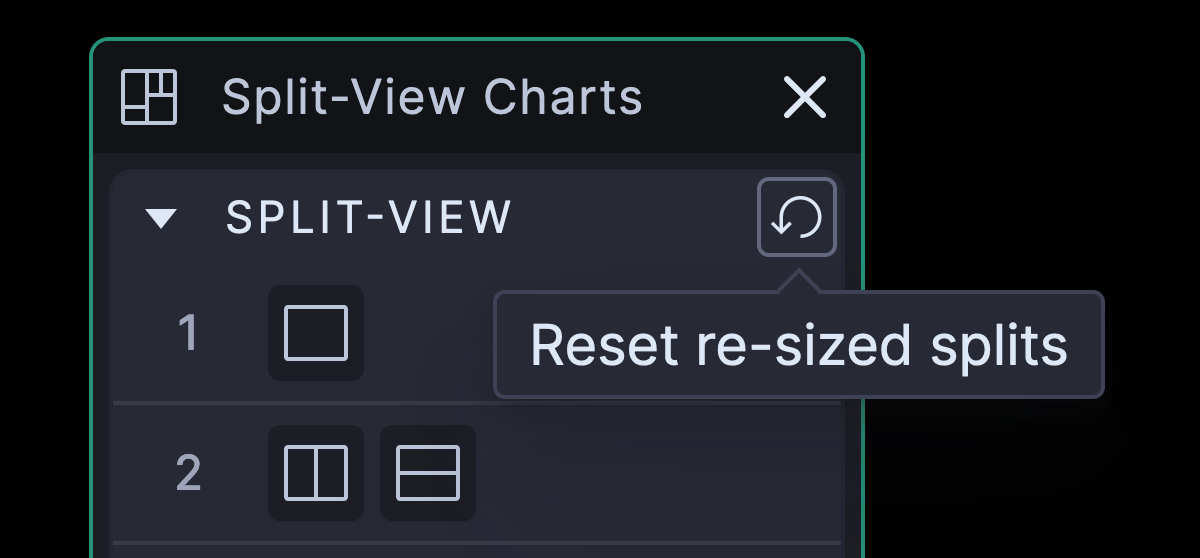1200x558 pixels.
Task: Click the Split-View Charts panel title
Action: (432, 97)
